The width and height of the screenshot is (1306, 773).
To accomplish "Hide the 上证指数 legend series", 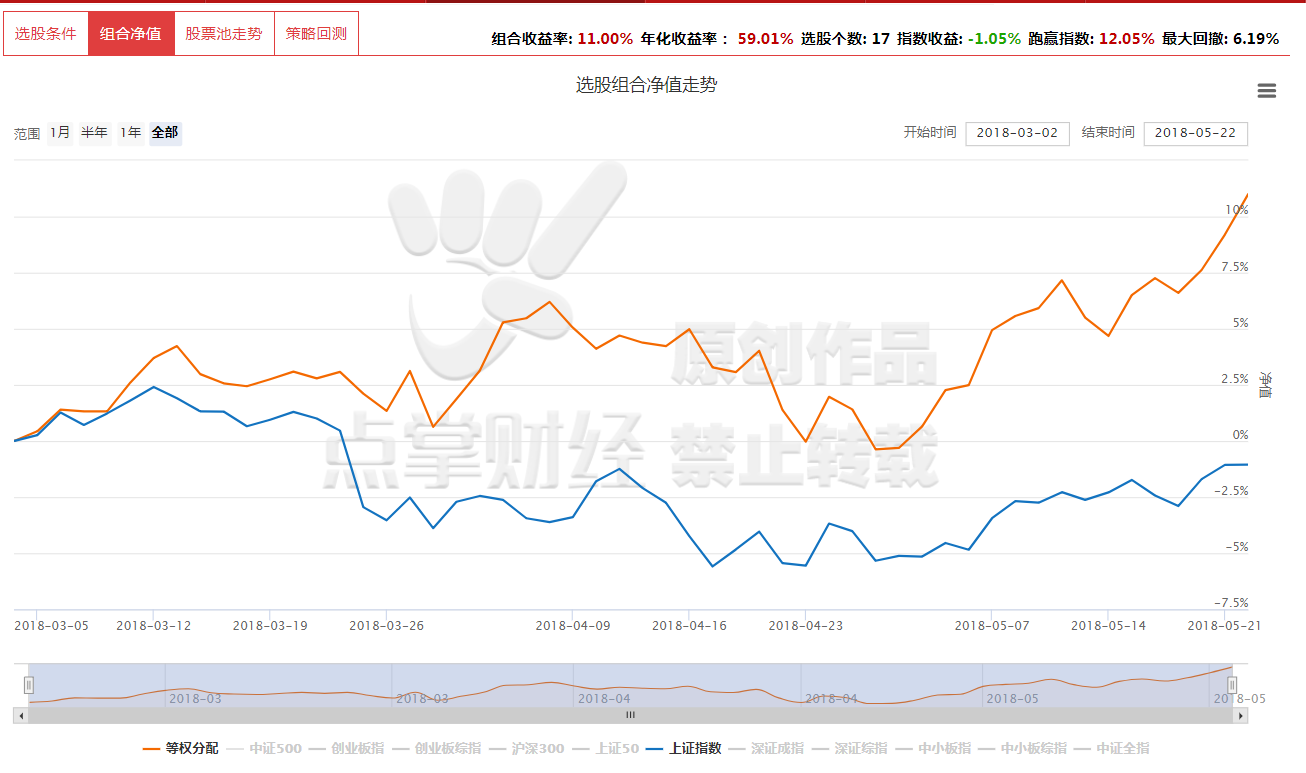I will [x=685, y=748].
